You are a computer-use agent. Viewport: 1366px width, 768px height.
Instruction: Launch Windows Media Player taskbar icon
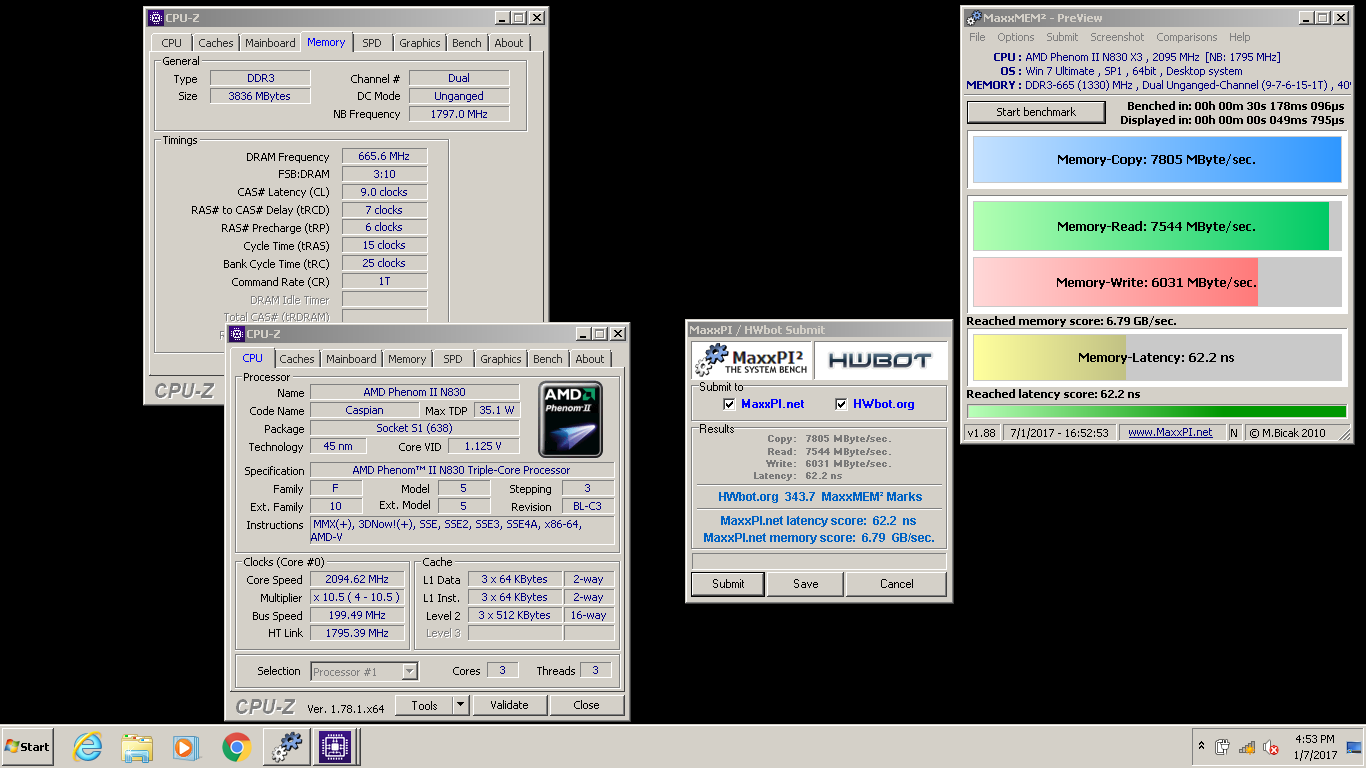click(186, 747)
